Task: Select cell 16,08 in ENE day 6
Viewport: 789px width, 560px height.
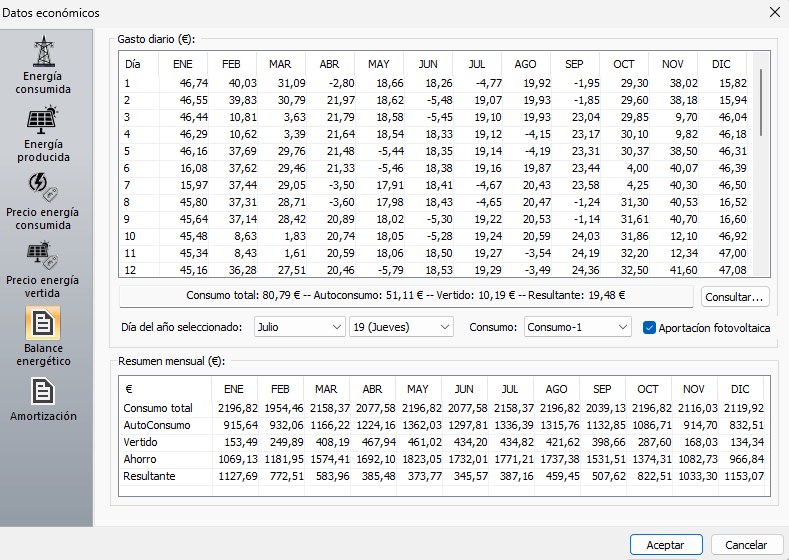Action: click(x=194, y=168)
